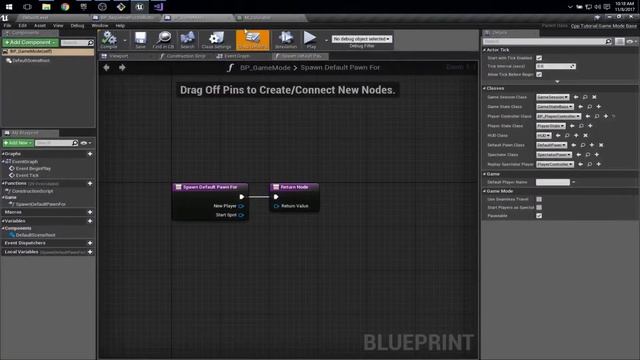Image resolution: width=640 pixels, height=360 pixels.
Task: Open the File menu
Action: pos(7,25)
